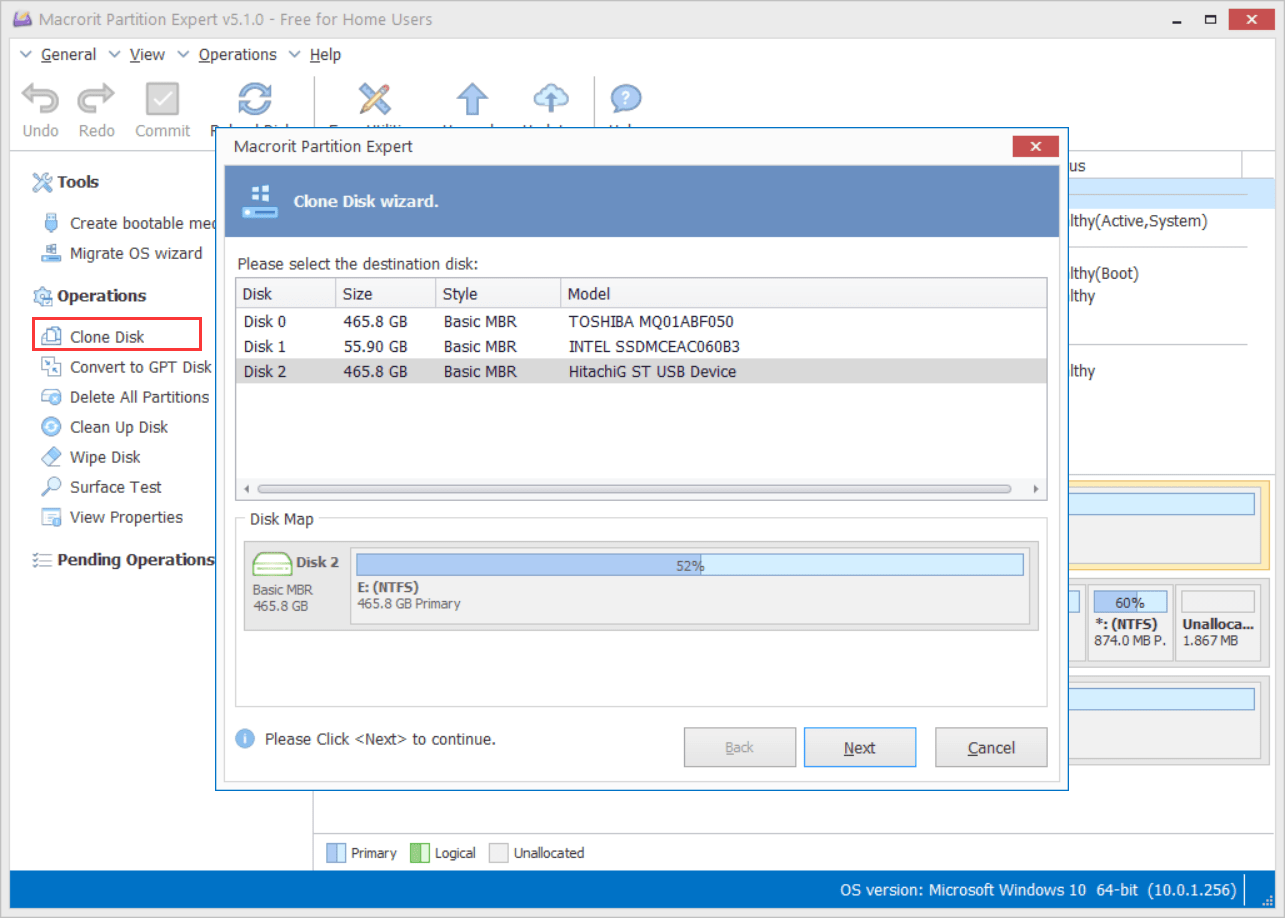The height and width of the screenshot is (918, 1285).
Task: Open Free Utilities toolbar icon
Action: point(374,100)
